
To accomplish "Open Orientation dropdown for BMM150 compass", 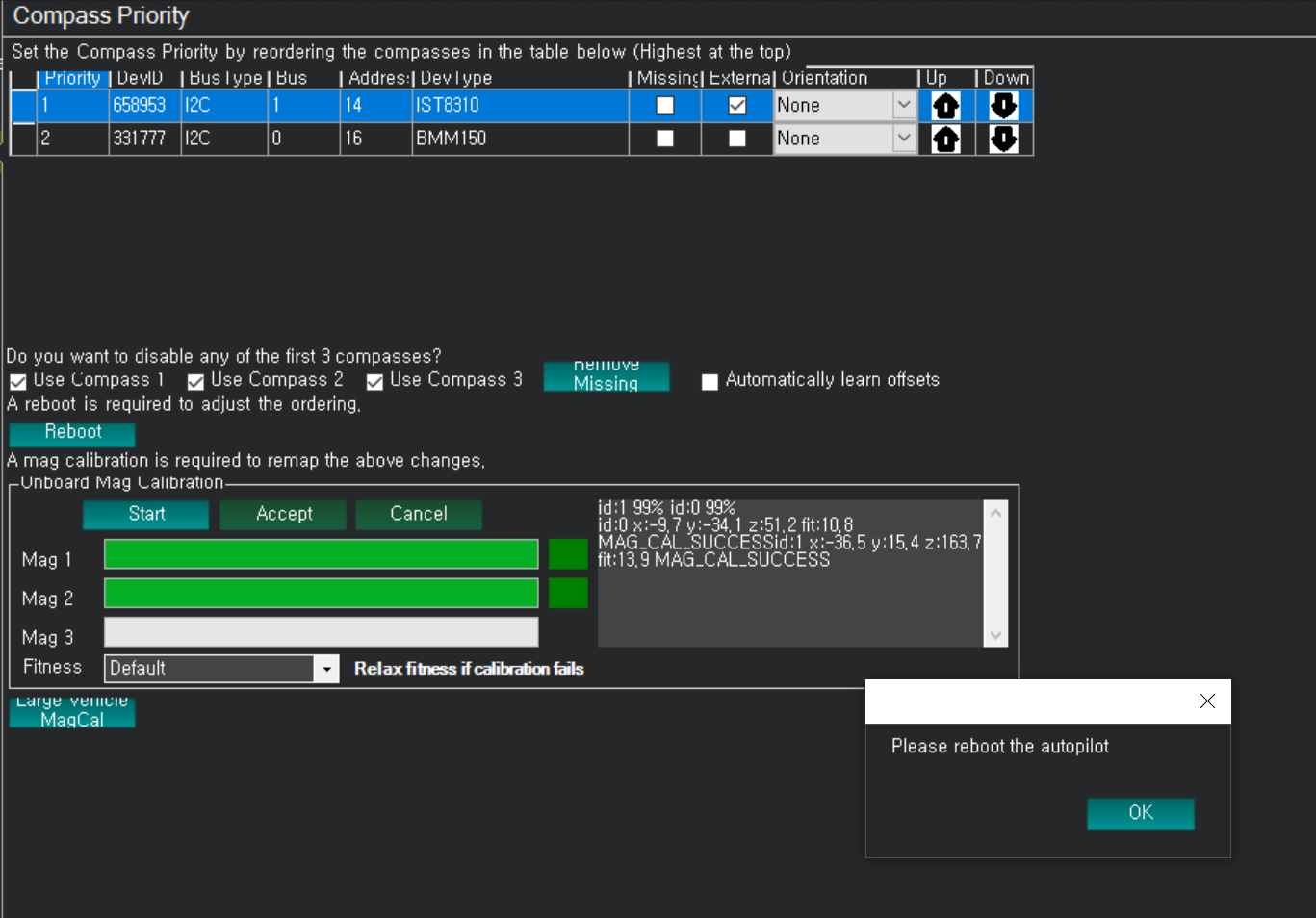I will (904, 139).
